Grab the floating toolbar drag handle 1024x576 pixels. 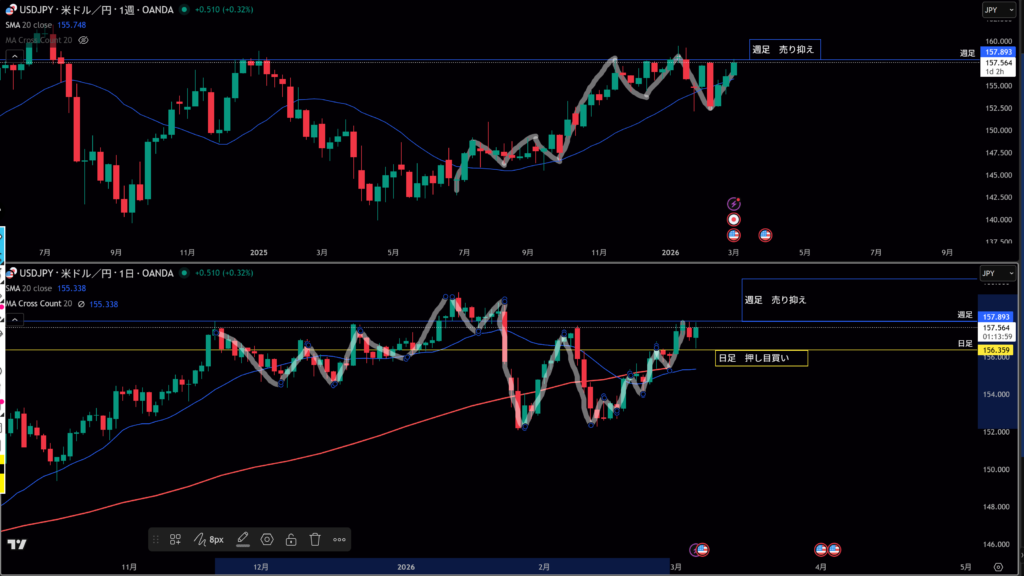click(x=156, y=539)
